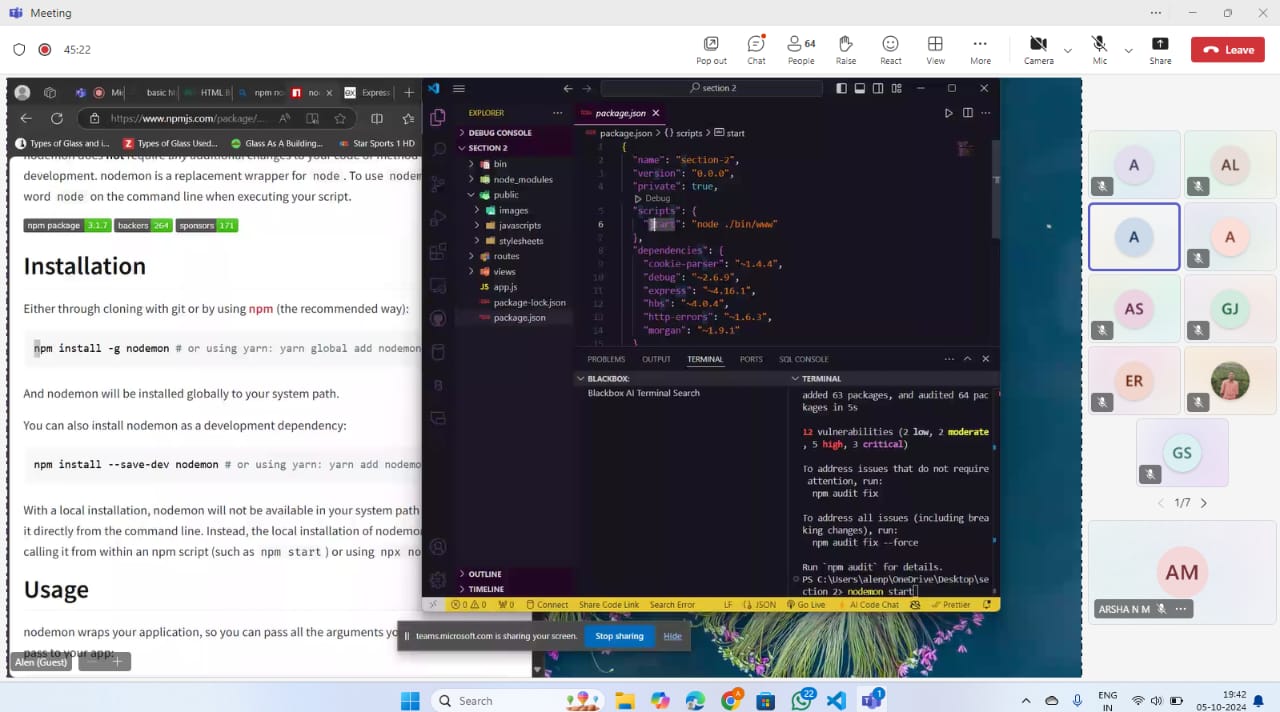Unmute the Mic

[1100, 50]
